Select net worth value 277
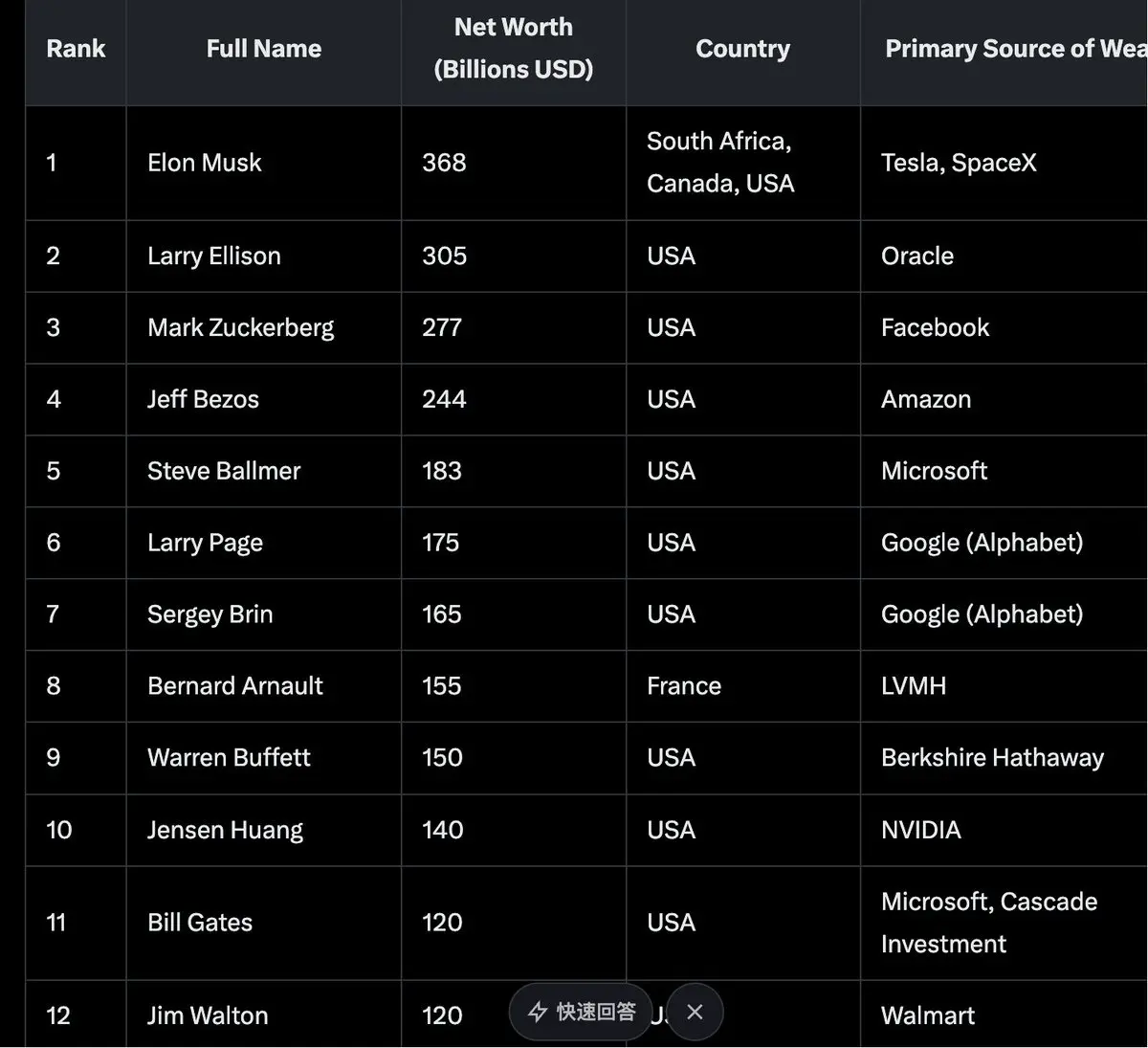 point(442,327)
